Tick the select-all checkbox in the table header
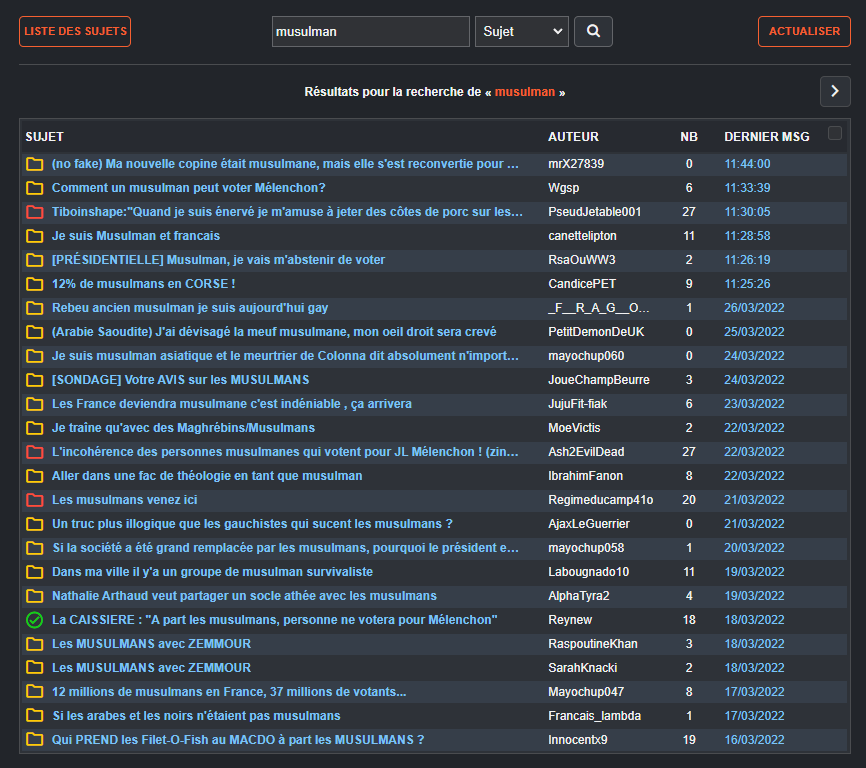Viewport: 866px width, 768px height. pyautogui.click(x=835, y=134)
